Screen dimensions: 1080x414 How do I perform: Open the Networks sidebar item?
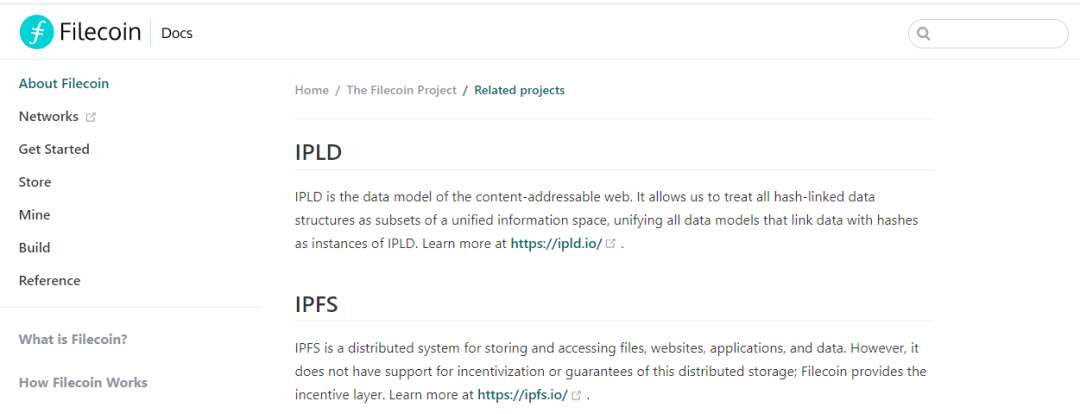click(x=48, y=116)
